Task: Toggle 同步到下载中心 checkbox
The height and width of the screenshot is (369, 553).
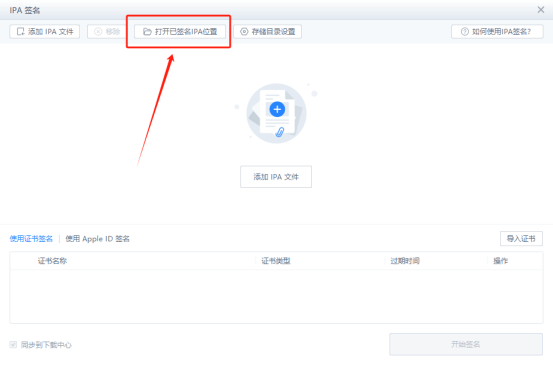Action: coord(13,344)
